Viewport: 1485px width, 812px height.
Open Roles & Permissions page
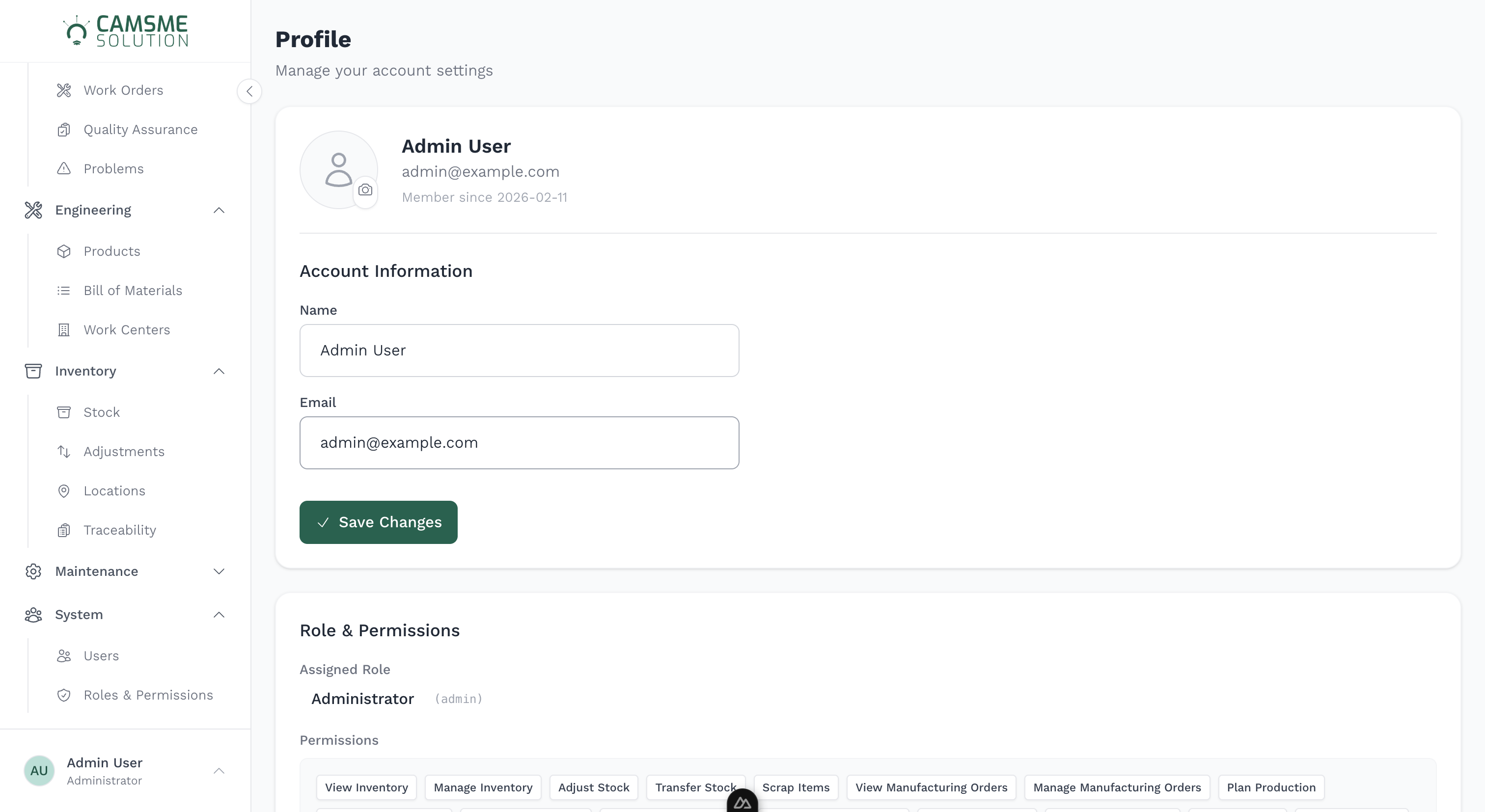[148, 695]
